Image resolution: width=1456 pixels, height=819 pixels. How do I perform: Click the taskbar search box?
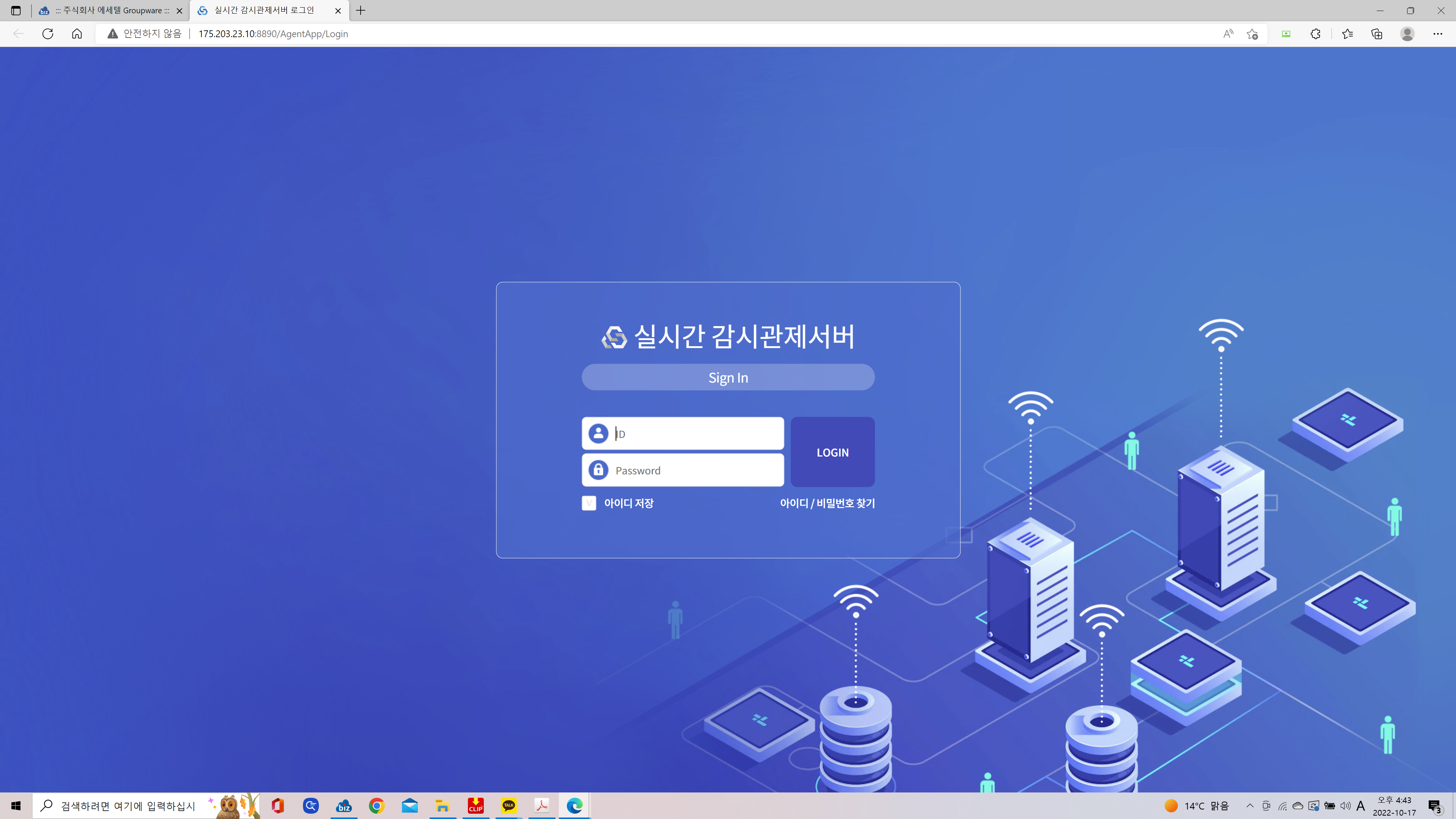click(x=146, y=806)
